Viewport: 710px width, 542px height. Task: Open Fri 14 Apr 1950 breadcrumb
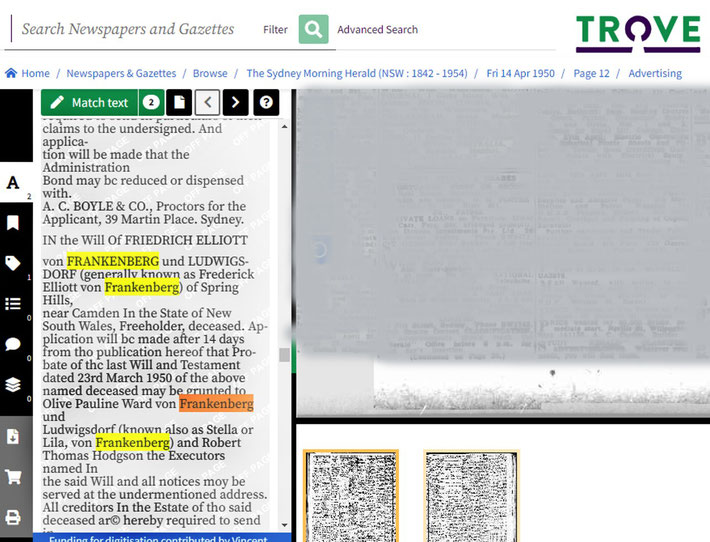[x=520, y=73]
